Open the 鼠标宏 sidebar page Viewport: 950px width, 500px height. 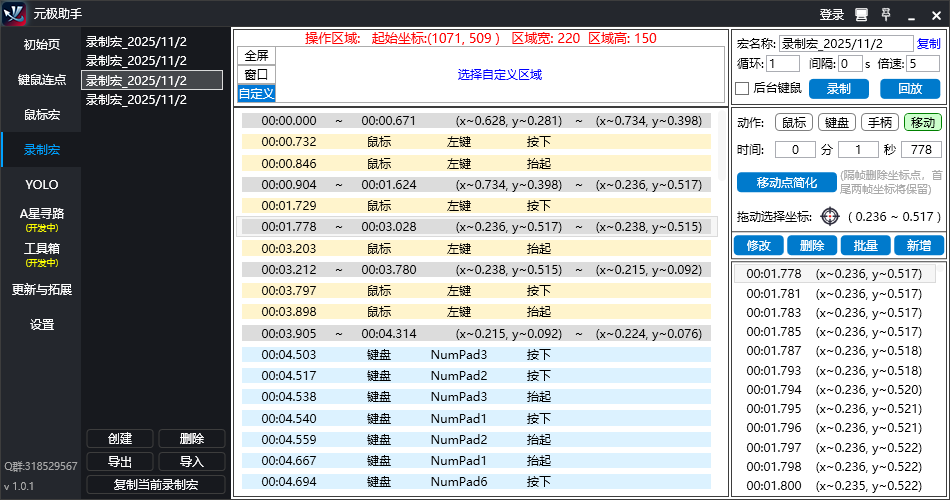(x=41, y=115)
